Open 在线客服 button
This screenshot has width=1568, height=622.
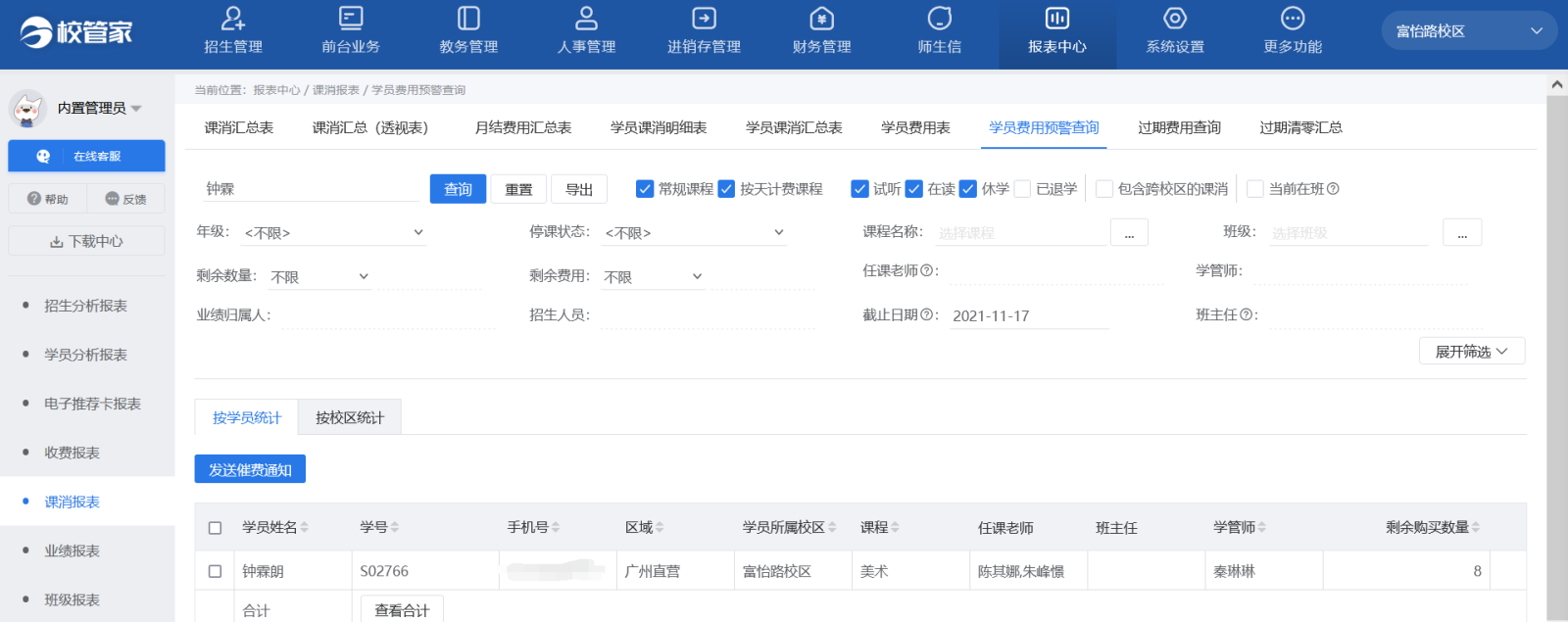point(86,156)
